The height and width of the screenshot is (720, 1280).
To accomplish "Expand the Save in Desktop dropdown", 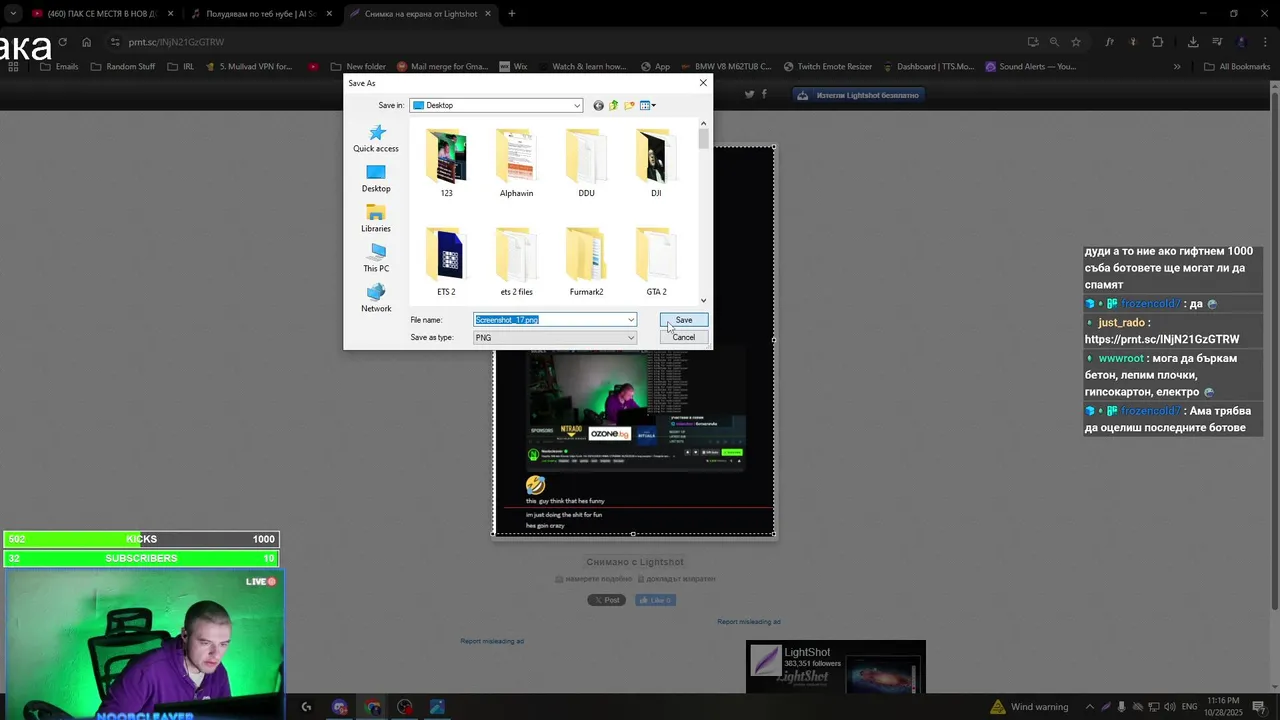I will click(x=577, y=105).
